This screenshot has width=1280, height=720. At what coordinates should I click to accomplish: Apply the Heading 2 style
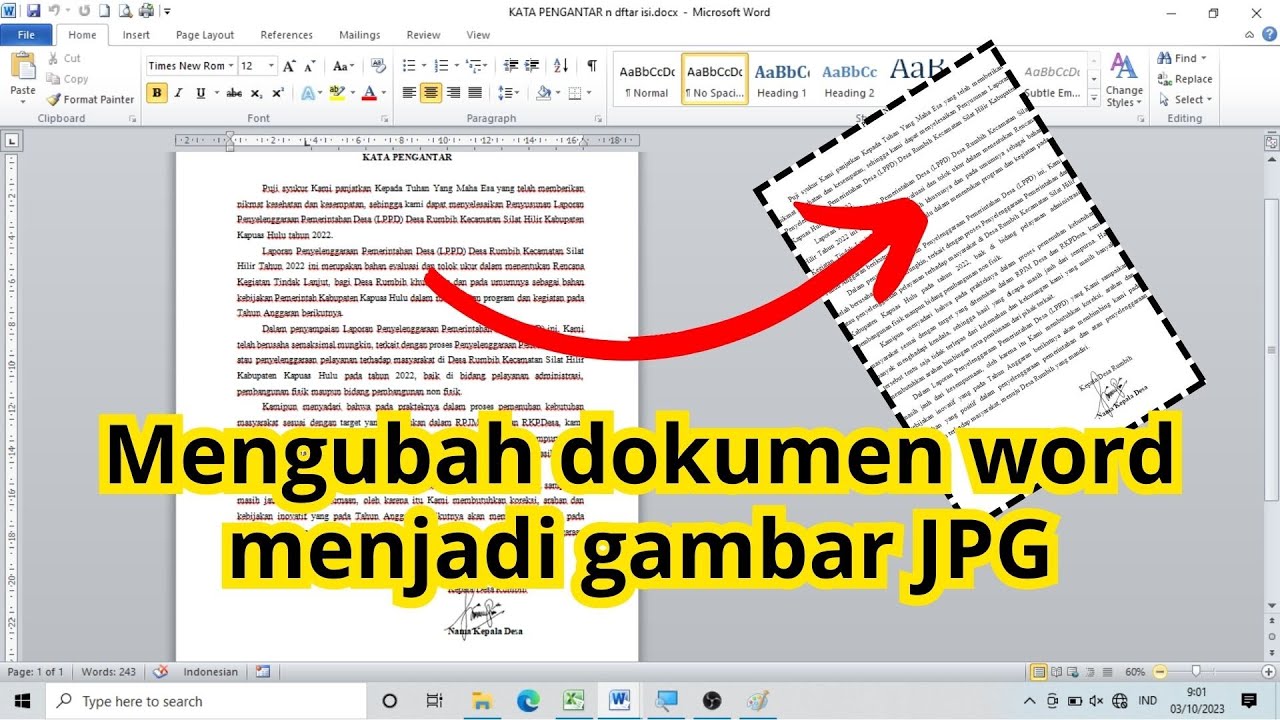(x=849, y=80)
